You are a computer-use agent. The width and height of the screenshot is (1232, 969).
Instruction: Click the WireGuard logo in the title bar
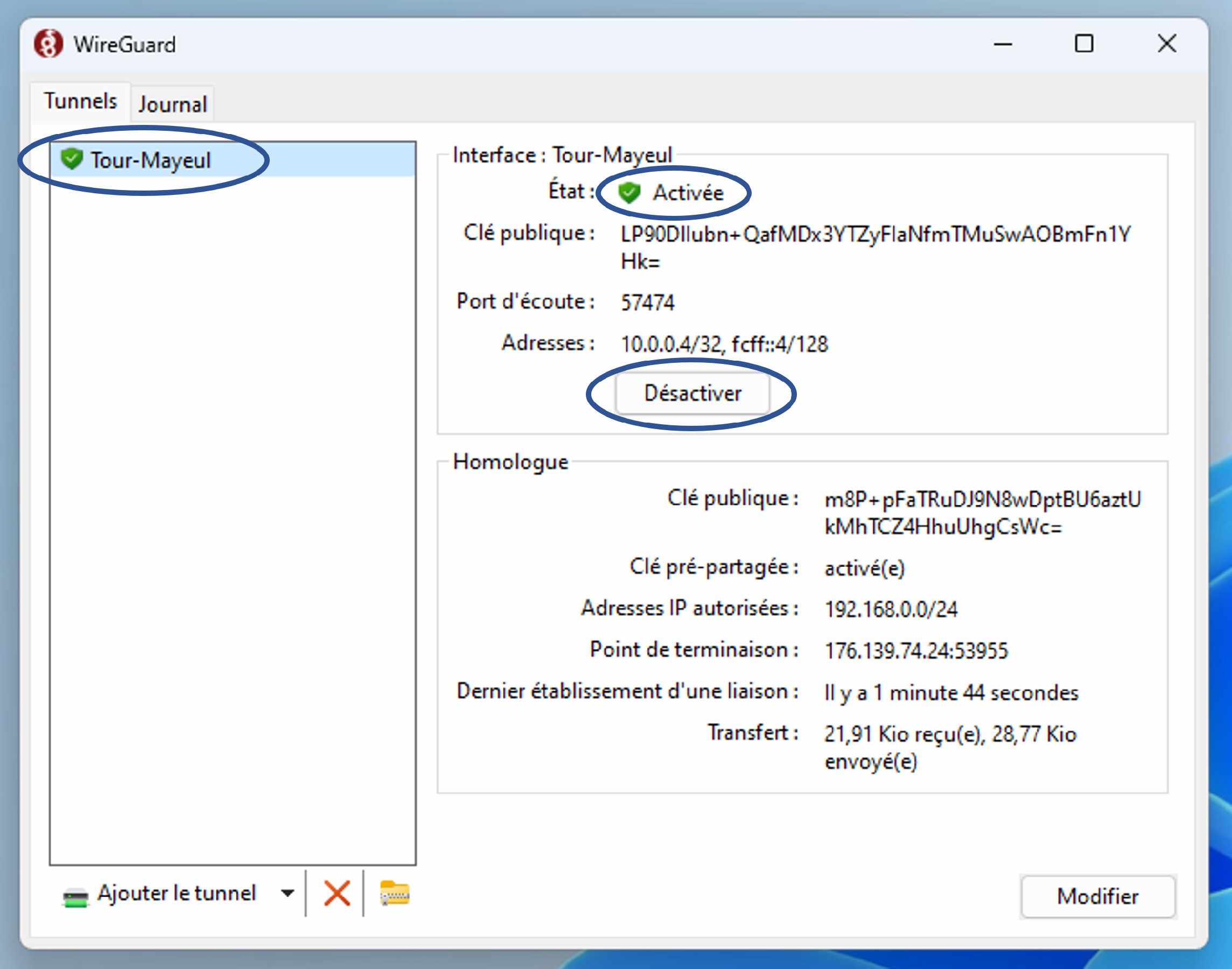48,44
